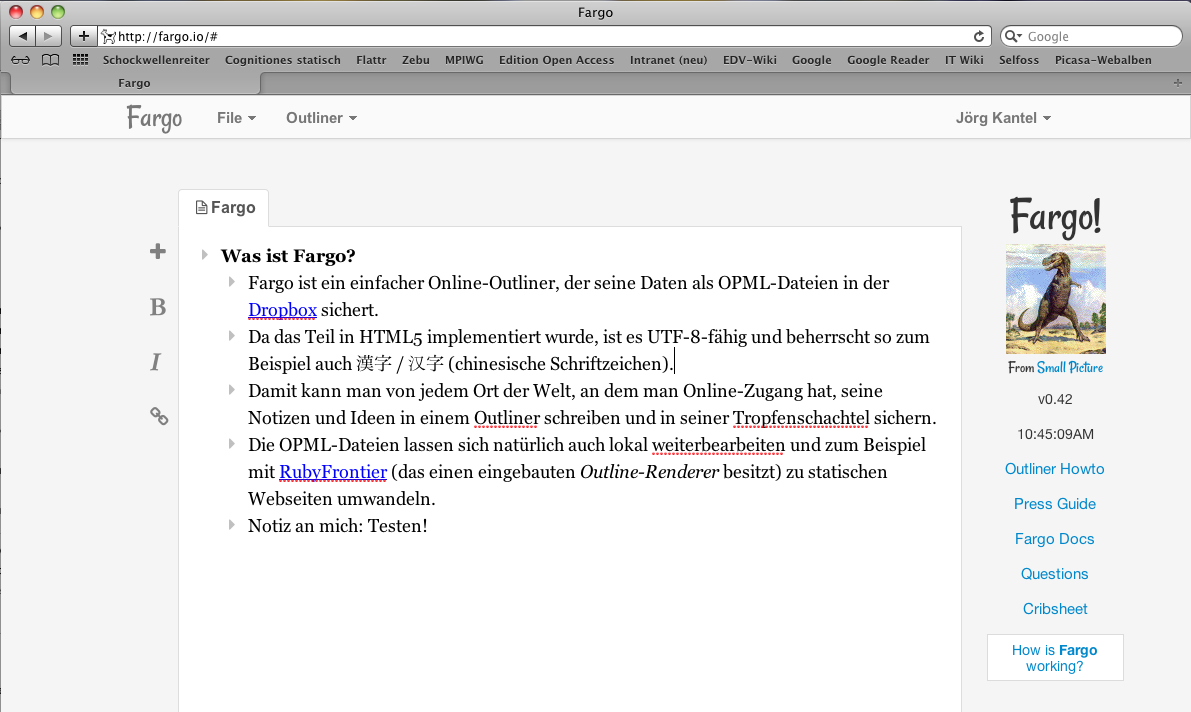Click 'How is Fargo working?' box
The image size is (1191, 712).
click(1054, 658)
